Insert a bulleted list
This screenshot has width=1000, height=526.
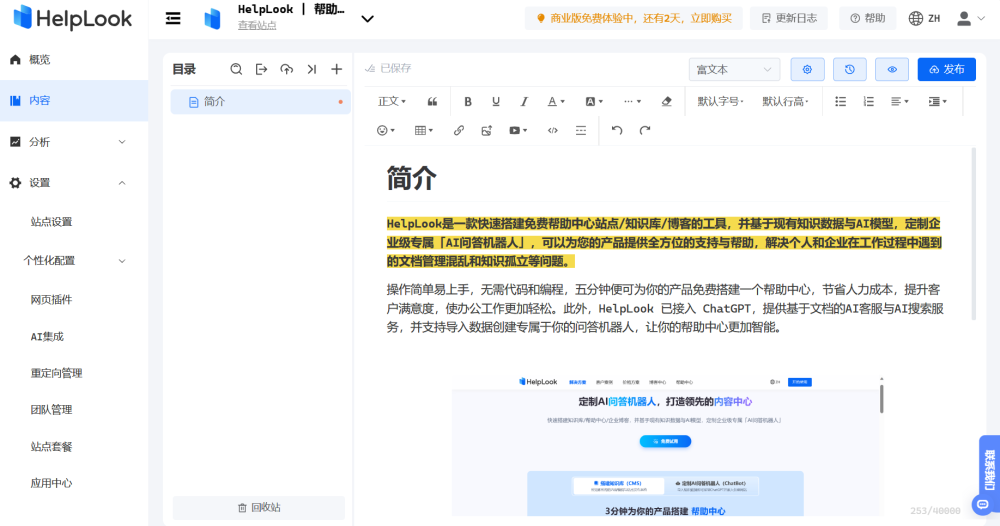[841, 101]
